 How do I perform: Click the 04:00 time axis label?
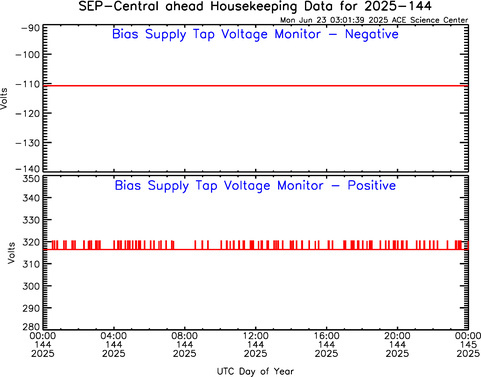[x=114, y=336]
